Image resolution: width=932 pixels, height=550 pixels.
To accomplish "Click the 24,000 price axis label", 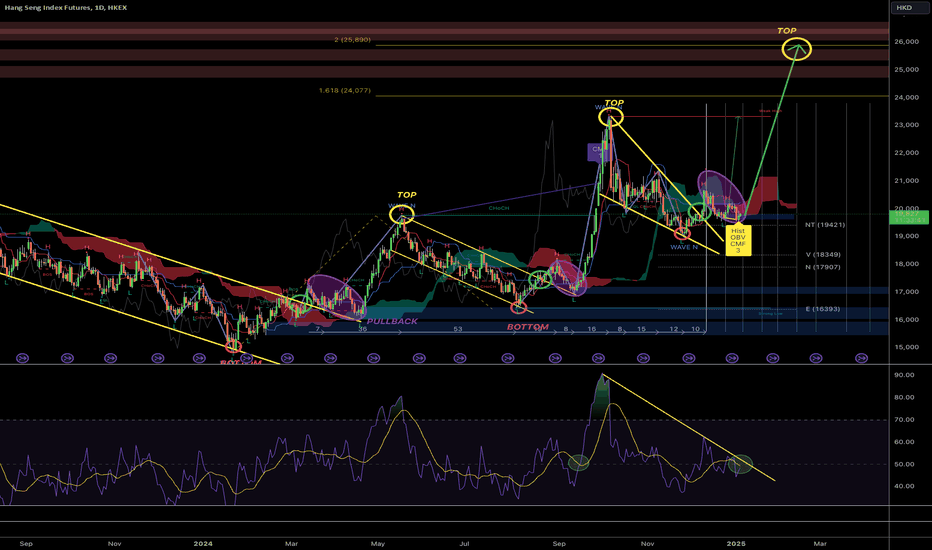I will (904, 98).
